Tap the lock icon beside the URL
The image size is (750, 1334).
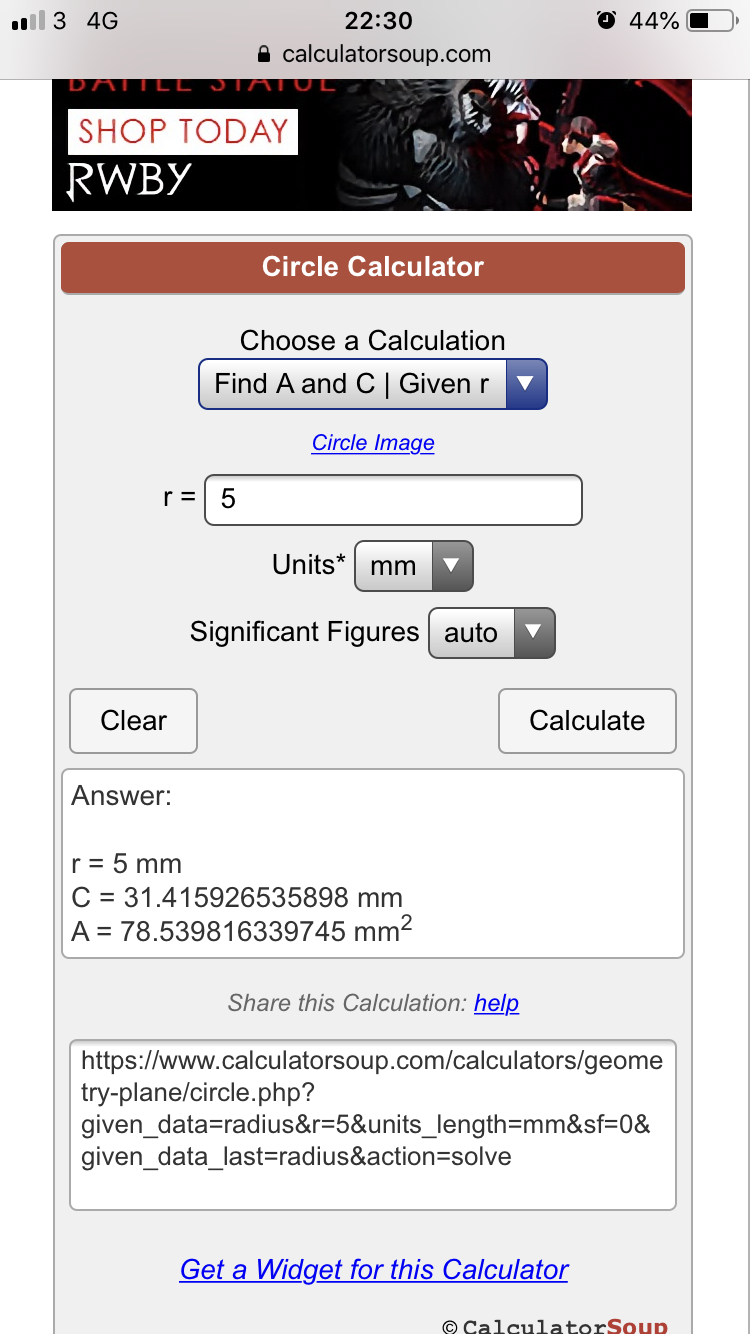point(264,54)
